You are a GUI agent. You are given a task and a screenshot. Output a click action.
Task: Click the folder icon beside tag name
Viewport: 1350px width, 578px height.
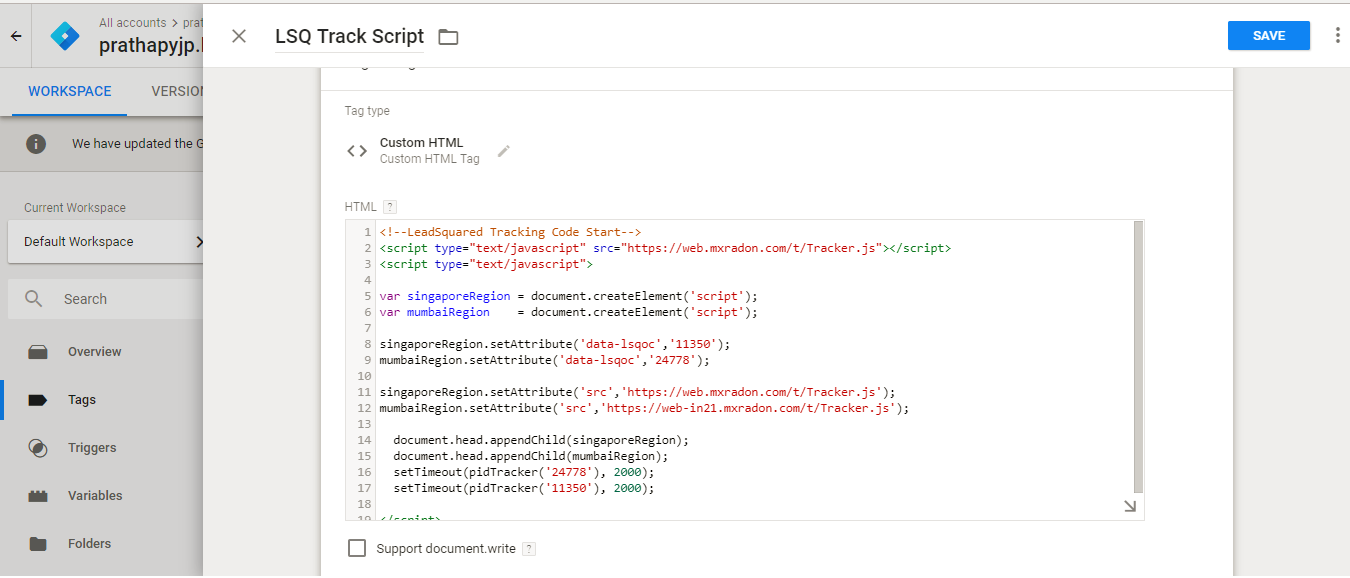point(448,37)
